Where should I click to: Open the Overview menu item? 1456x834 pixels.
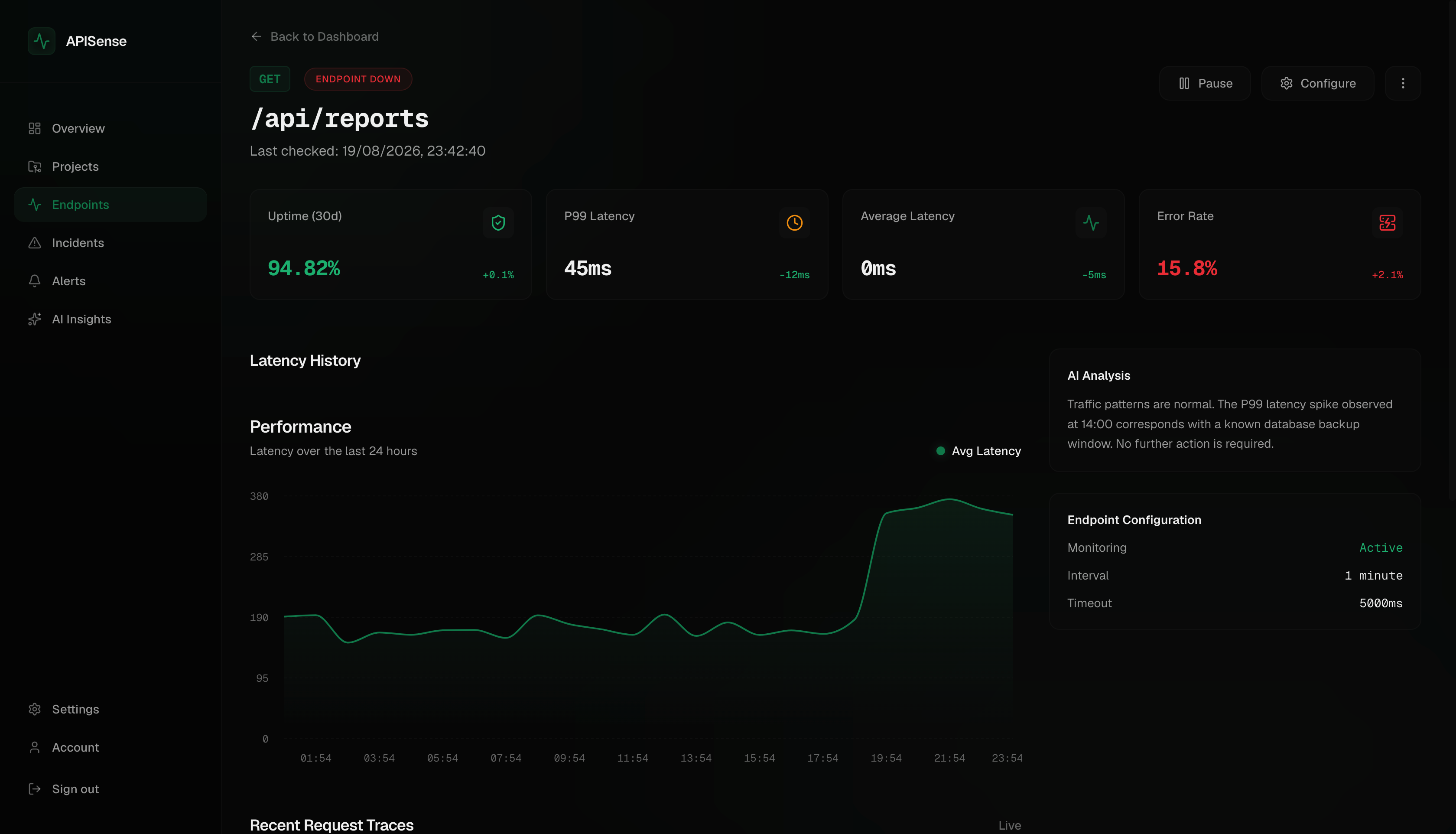click(110, 128)
